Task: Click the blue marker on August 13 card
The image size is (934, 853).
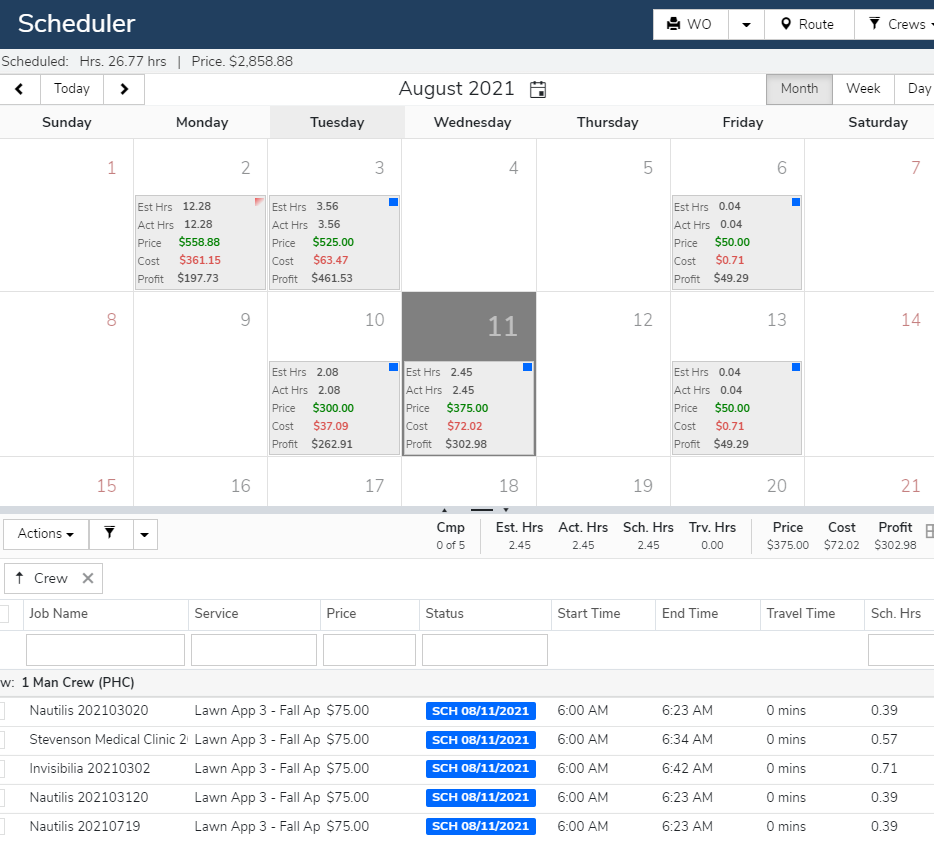Action: tap(796, 367)
